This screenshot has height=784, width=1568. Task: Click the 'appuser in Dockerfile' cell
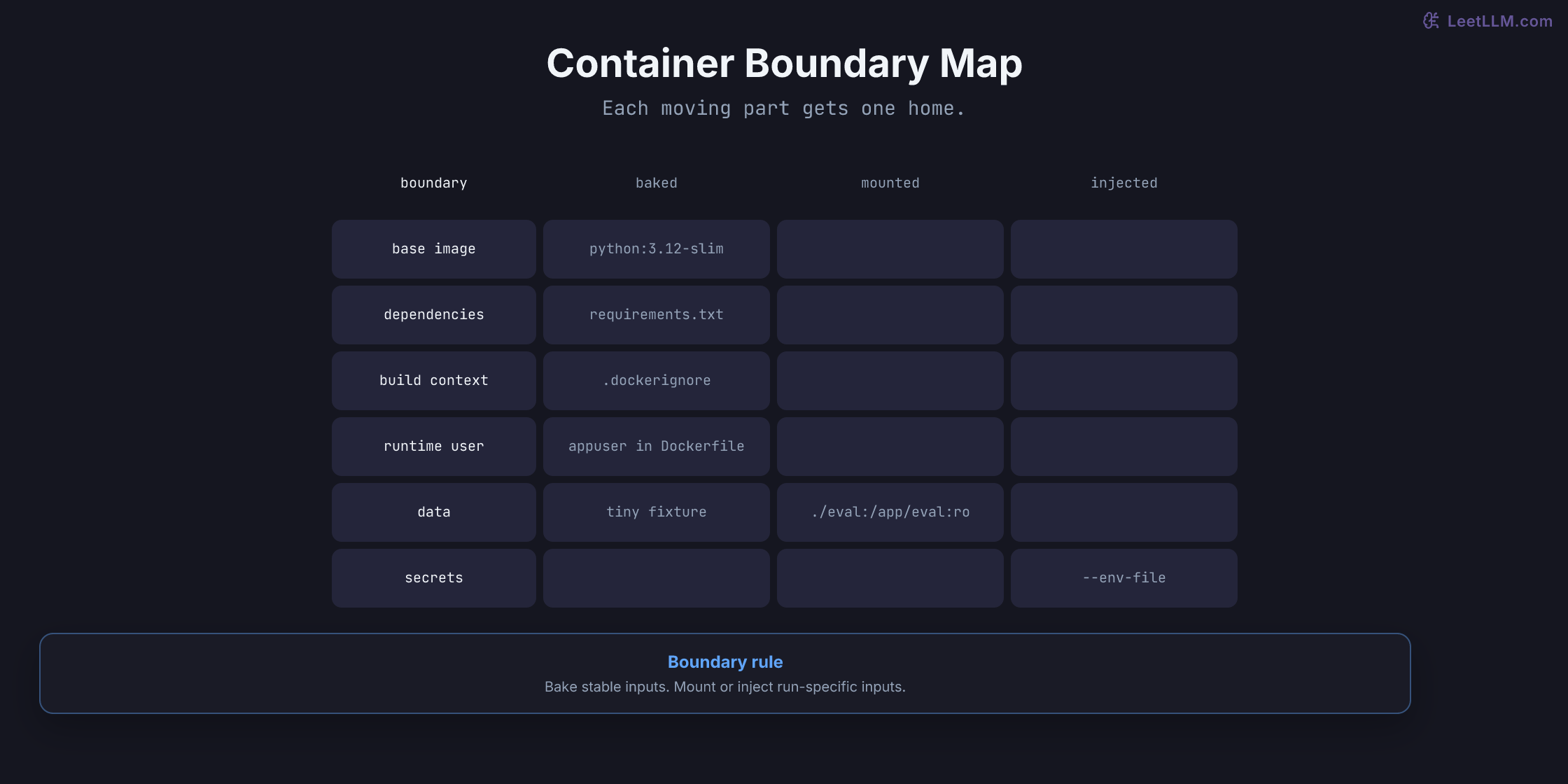(x=657, y=447)
